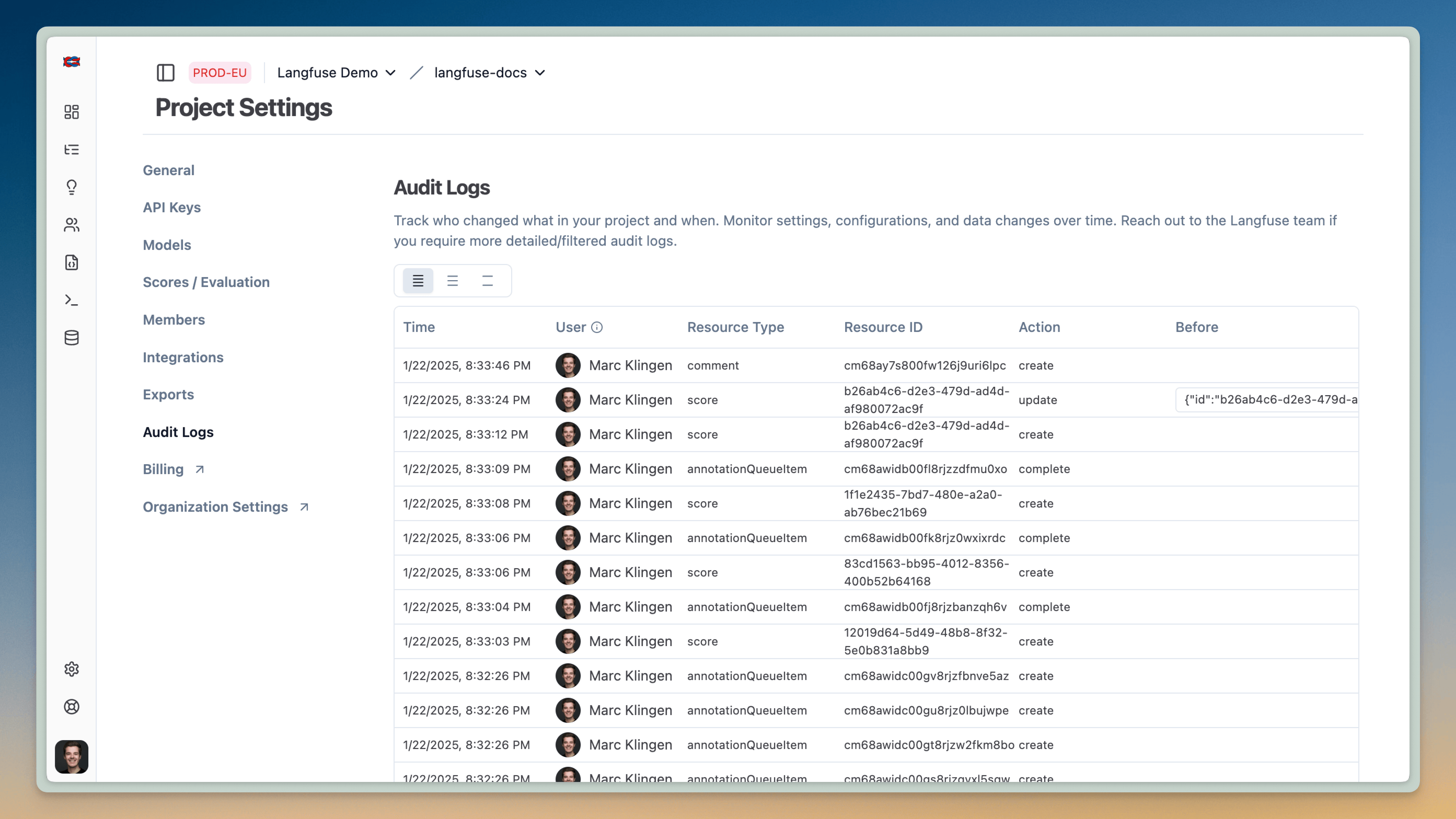1456x819 pixels.
Task: Select the Tracing icon in the sidebar
Action: [71, 149]
